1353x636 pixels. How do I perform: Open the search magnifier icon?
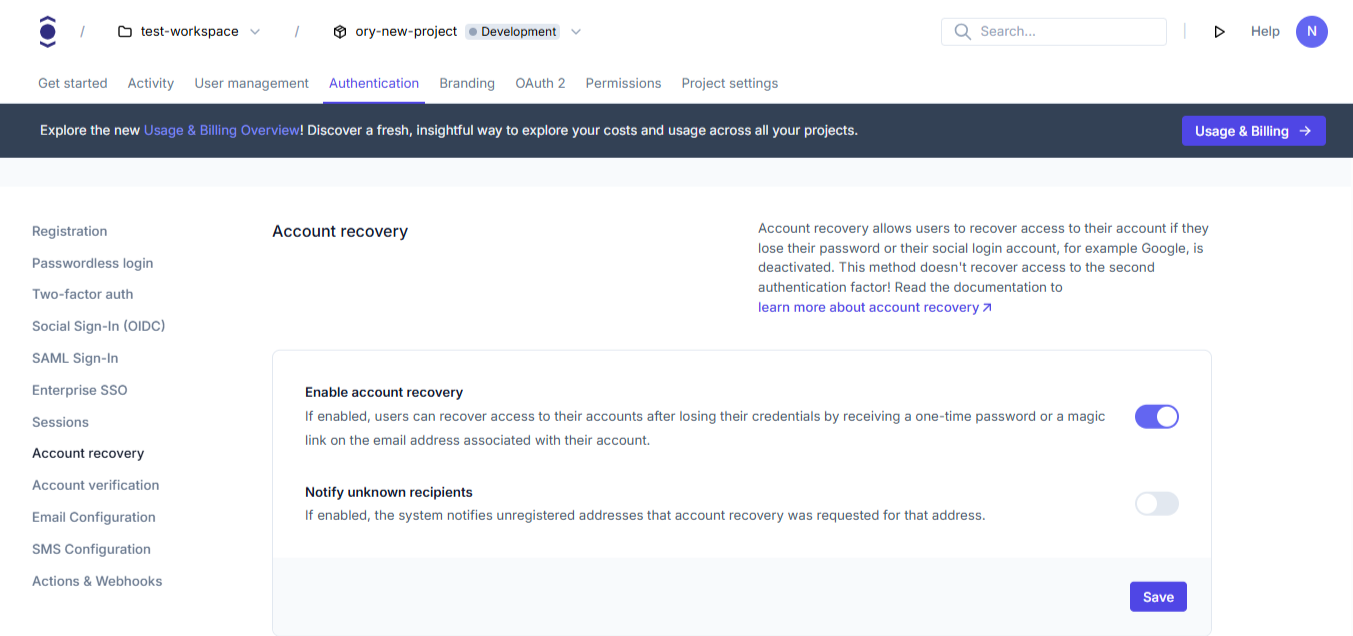(x=961, y=31)
